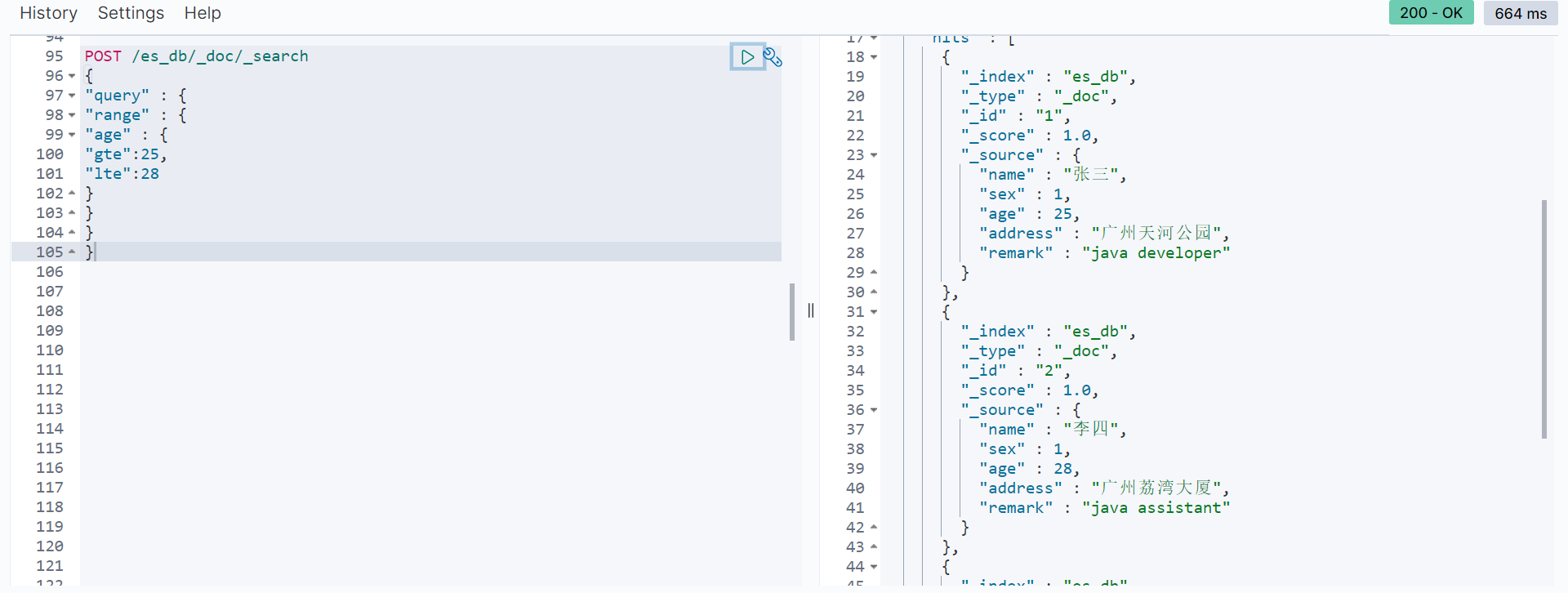Viewport: 1568px width, 593px height.
Task: Click the editor pane vertical scrollbar thumb
Action: (x=792, y=311)
